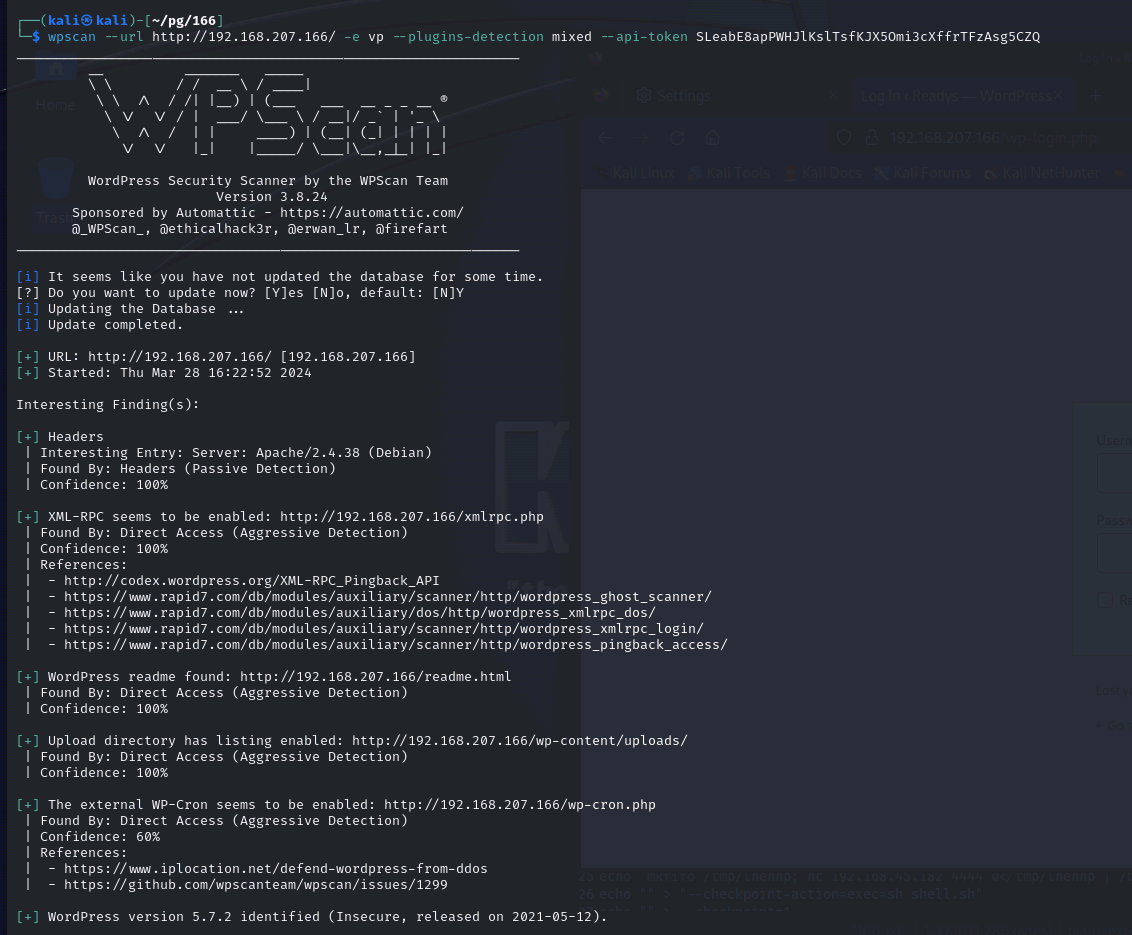1132x935 pixels.
Task: Open Kali NetHunter bookmark
Action: 1042,173
